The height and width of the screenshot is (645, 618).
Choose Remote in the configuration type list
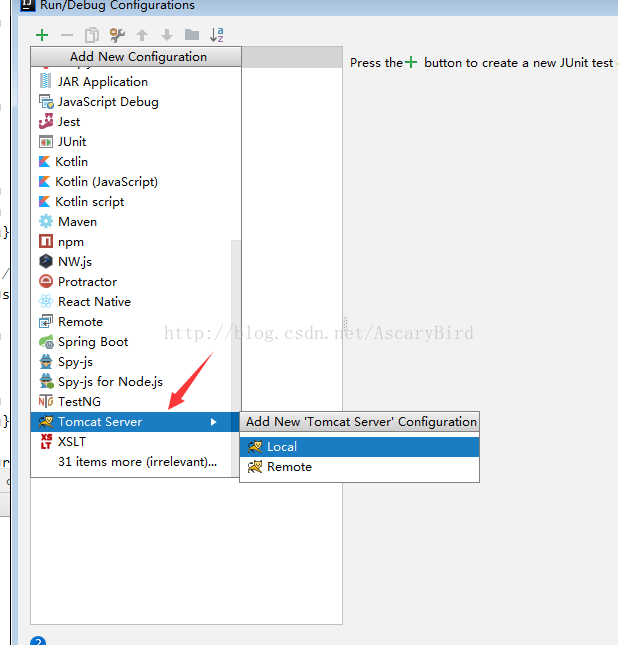click(x=135, y=322)
